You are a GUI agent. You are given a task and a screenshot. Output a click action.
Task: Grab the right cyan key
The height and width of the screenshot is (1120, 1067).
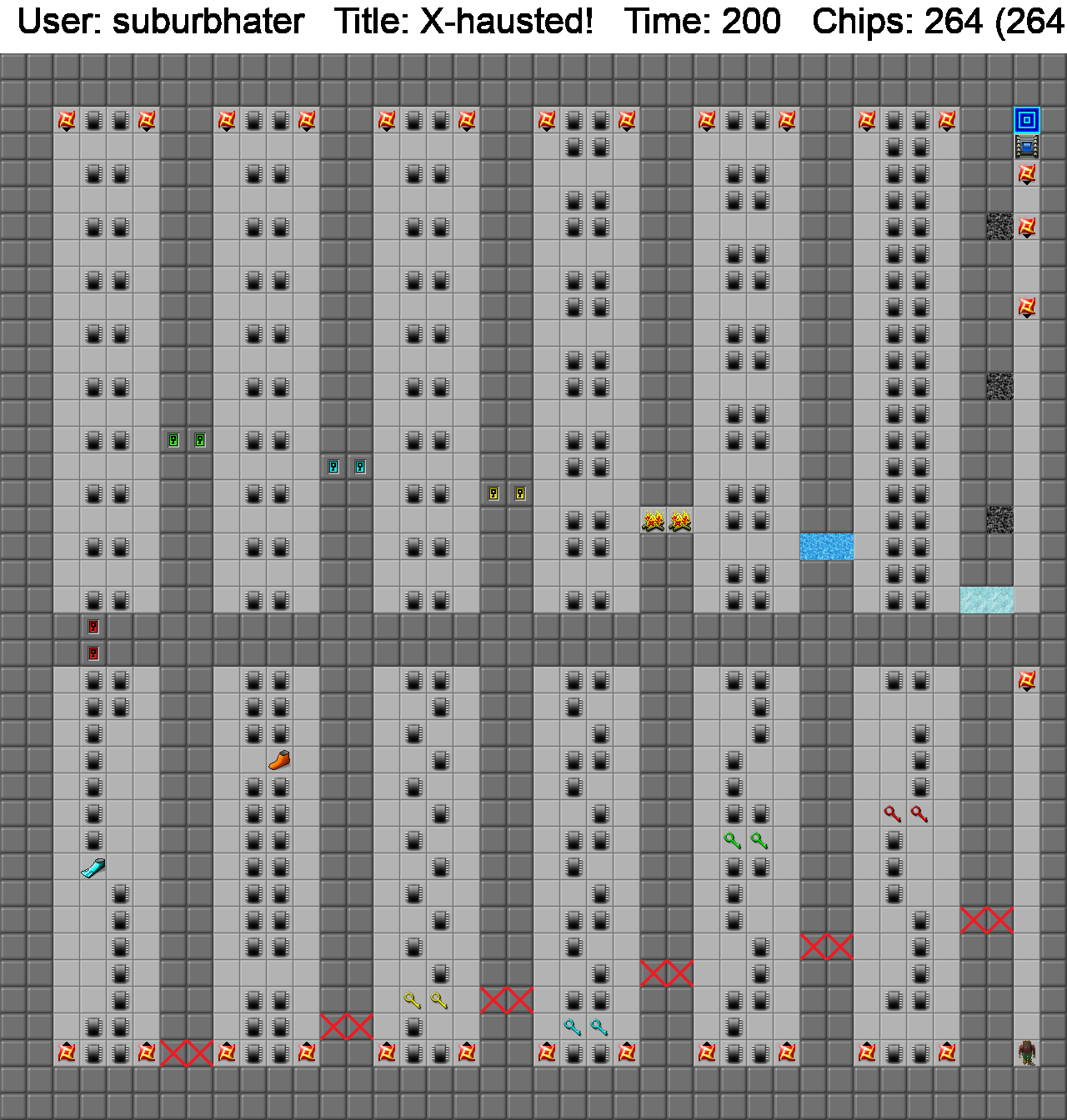599,1027
